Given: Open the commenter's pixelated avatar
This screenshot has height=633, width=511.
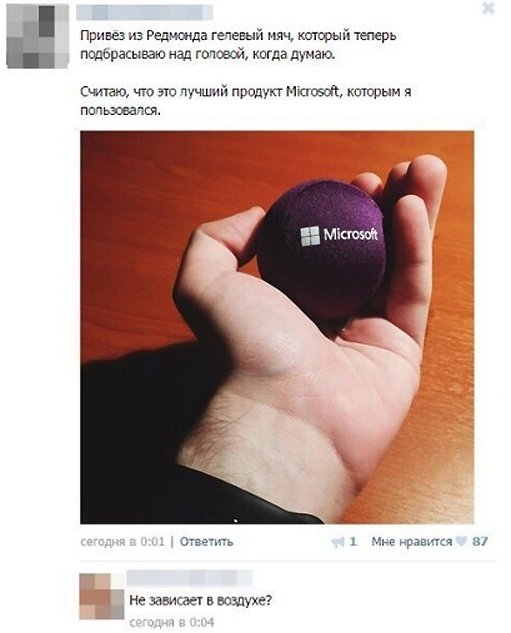Looking at the screenshot, I should 102,596.
